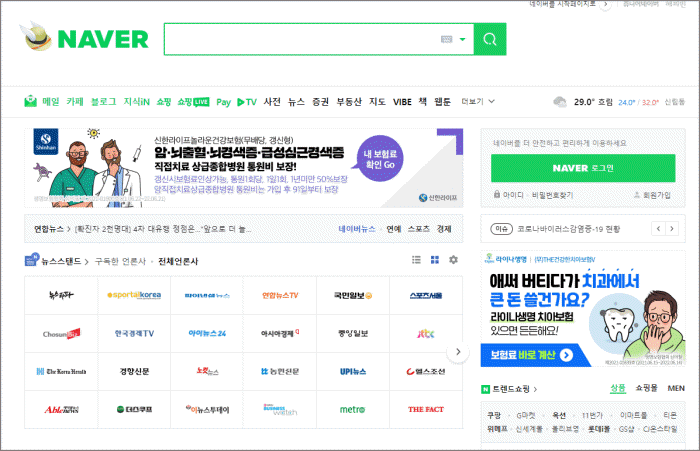Show next issue with right arrow

point(672,229)
